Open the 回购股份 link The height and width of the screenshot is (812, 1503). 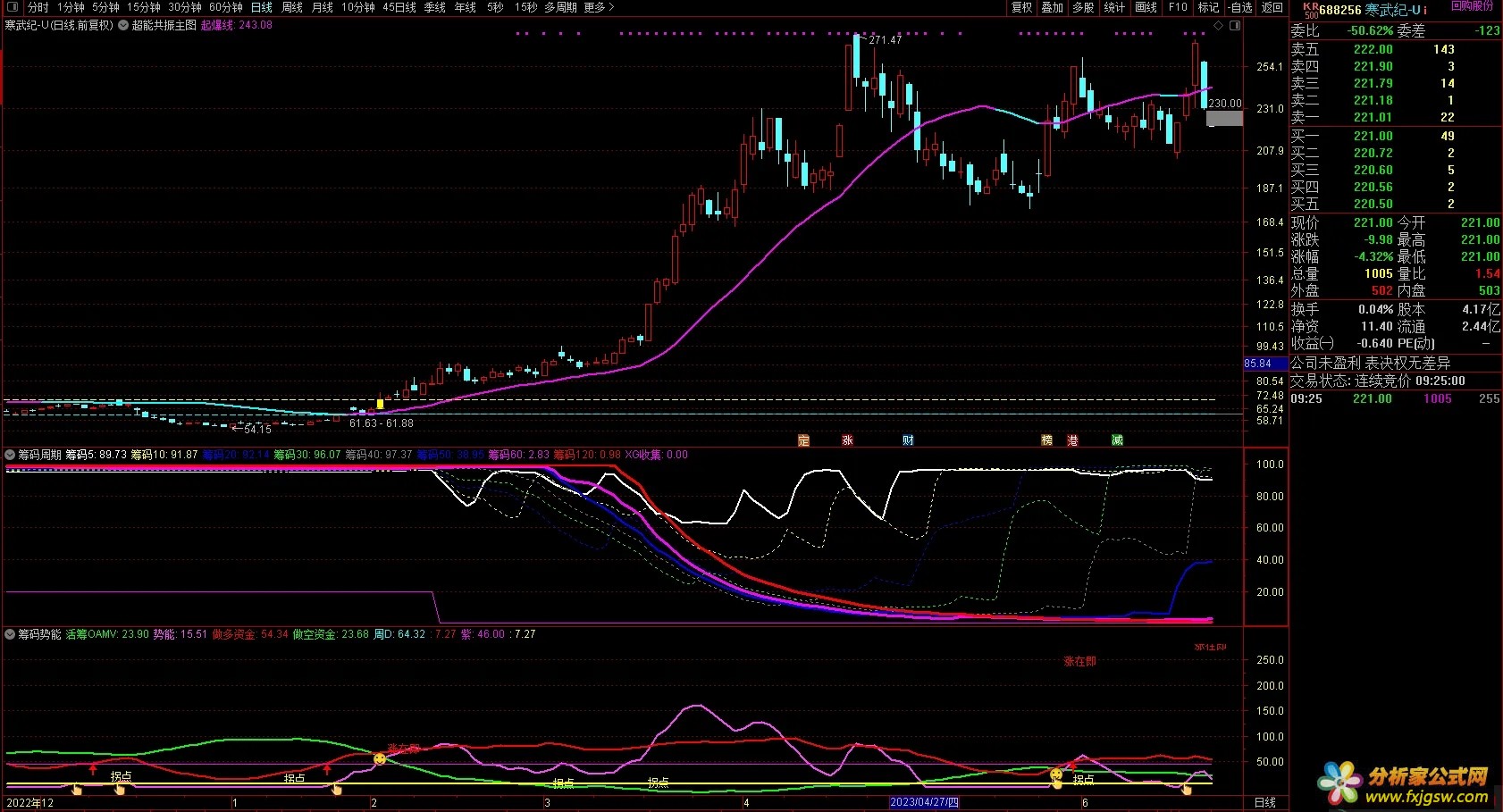[1472, 5]
